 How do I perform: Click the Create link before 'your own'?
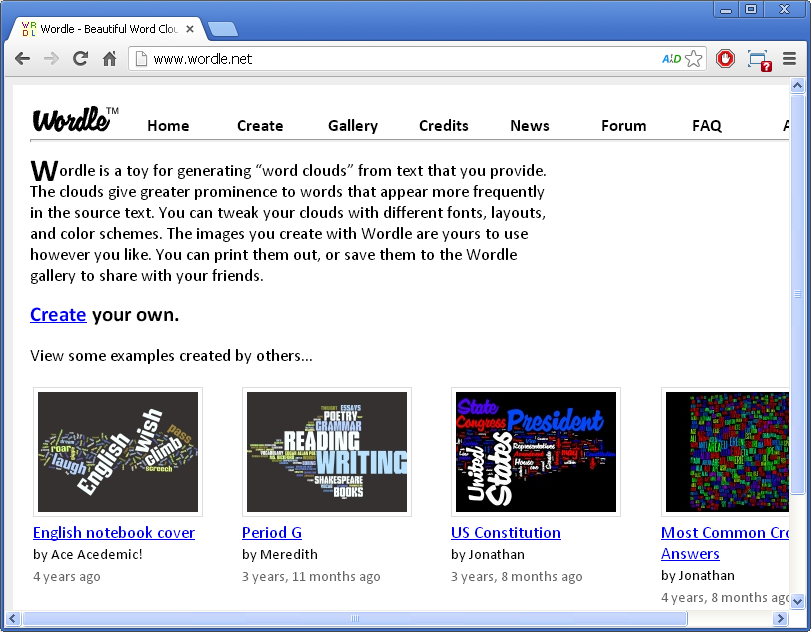(x=58, y=315)
